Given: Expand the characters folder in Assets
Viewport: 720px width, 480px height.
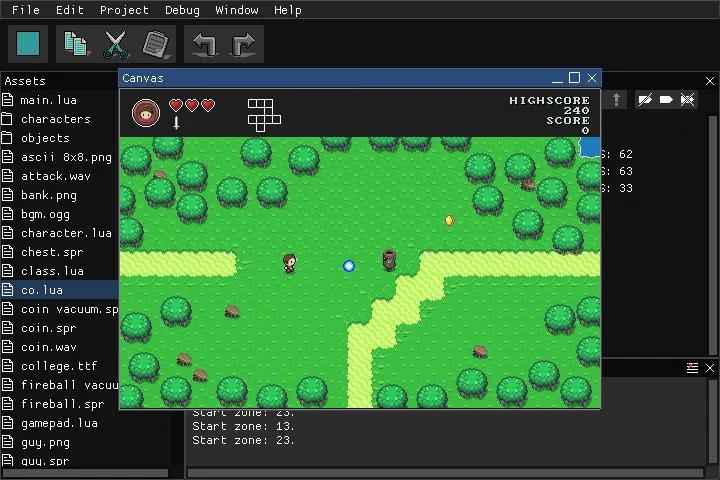Looking at the screenshot, I should [x=55, y=119].
